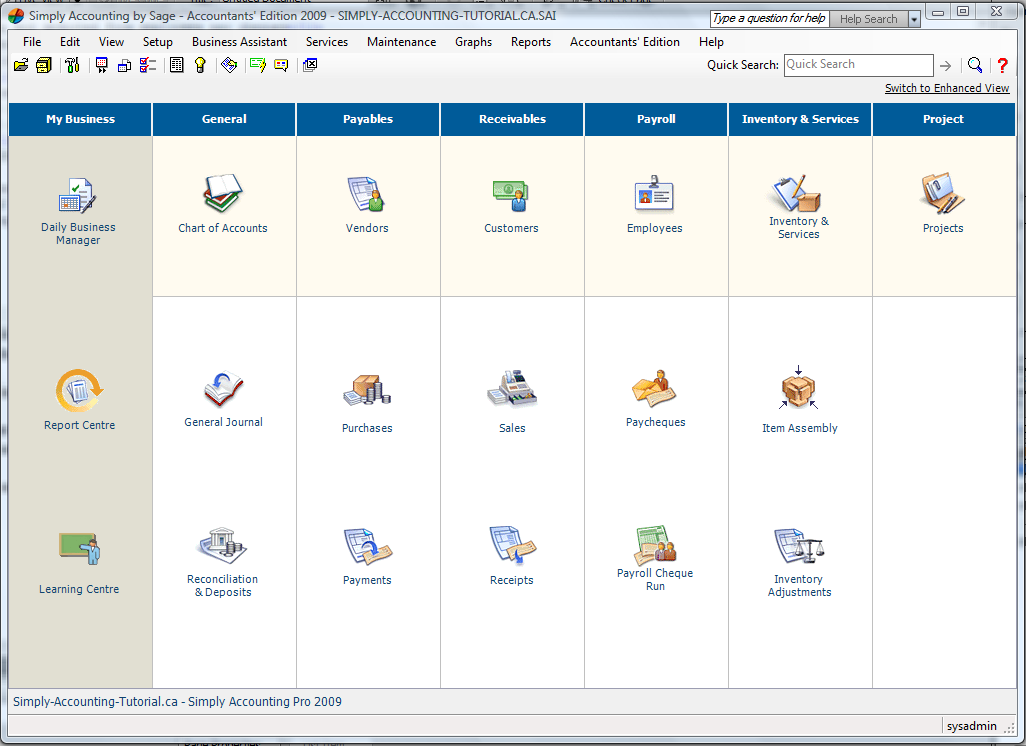Open the Reports menu
Image resolution: width=1026 pixels, height=746 pixels.
click(531, 42)
